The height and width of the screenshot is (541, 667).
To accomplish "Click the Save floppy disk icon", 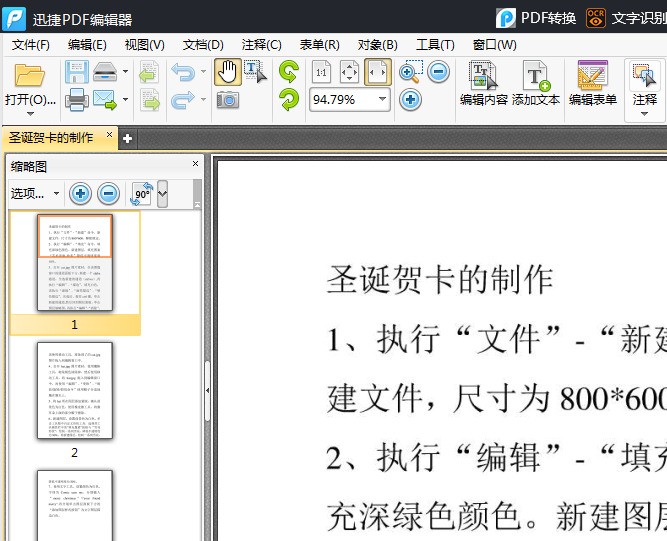I will [x=76, y=72].
